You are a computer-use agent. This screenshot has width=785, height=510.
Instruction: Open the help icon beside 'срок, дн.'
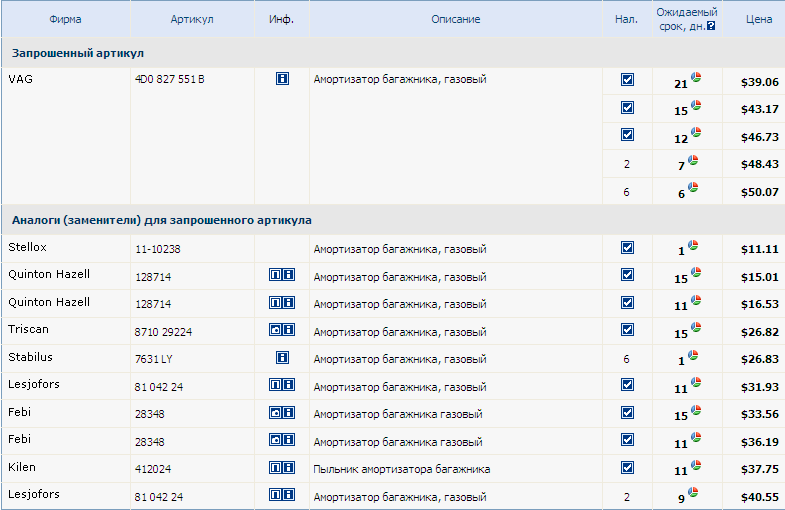[711, 26]
